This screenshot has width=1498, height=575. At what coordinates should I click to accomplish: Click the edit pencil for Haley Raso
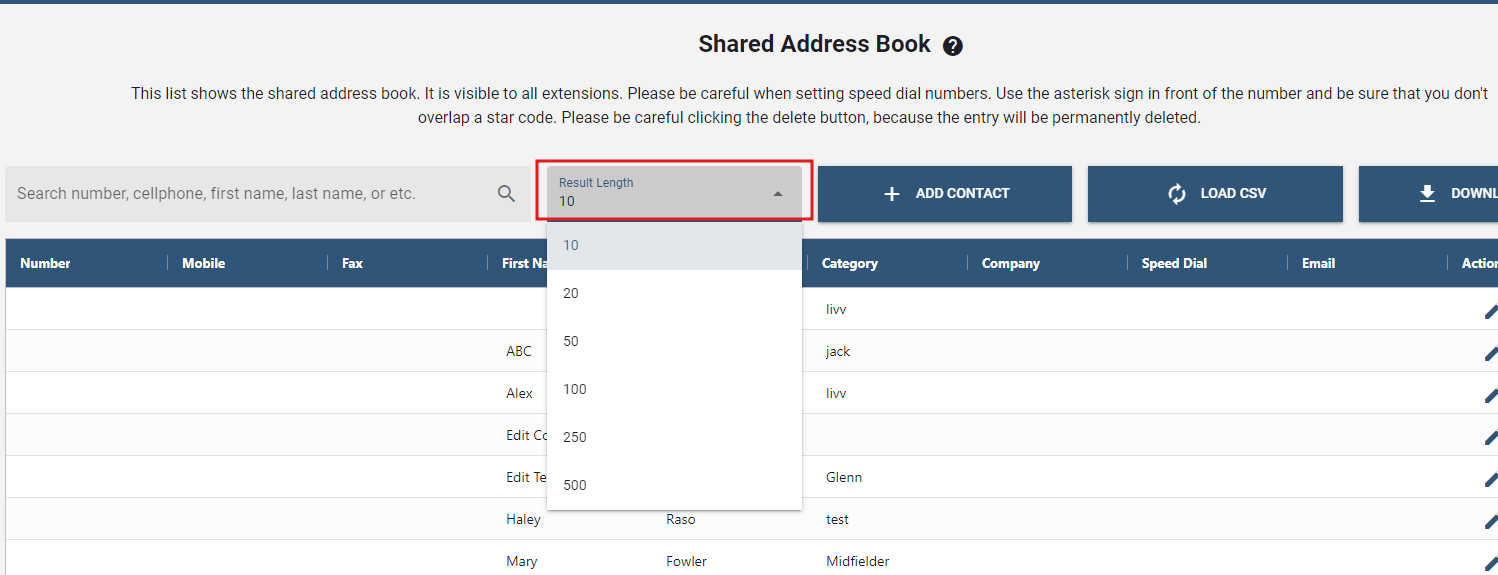1490,521
